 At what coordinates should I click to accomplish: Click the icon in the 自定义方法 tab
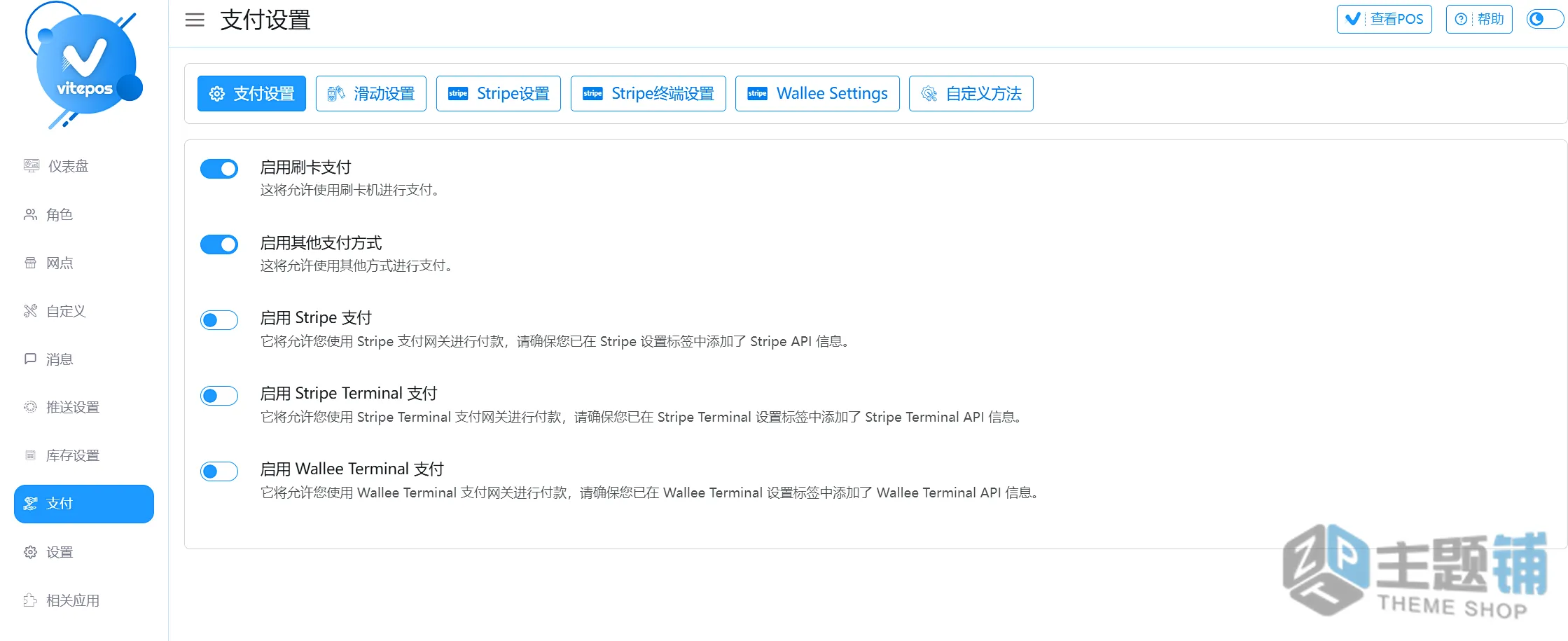pyautogui.click(x=929, y=94)
